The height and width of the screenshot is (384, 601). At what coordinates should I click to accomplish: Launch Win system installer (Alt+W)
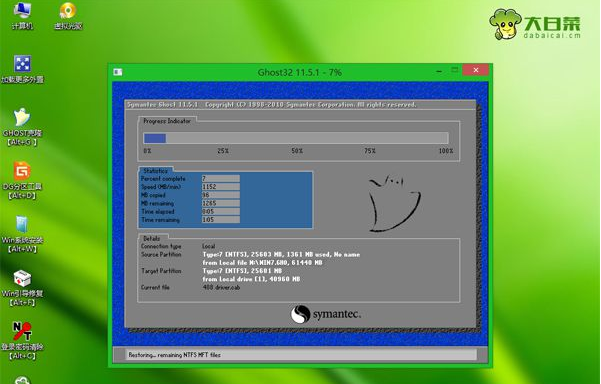tap(22, 234)
